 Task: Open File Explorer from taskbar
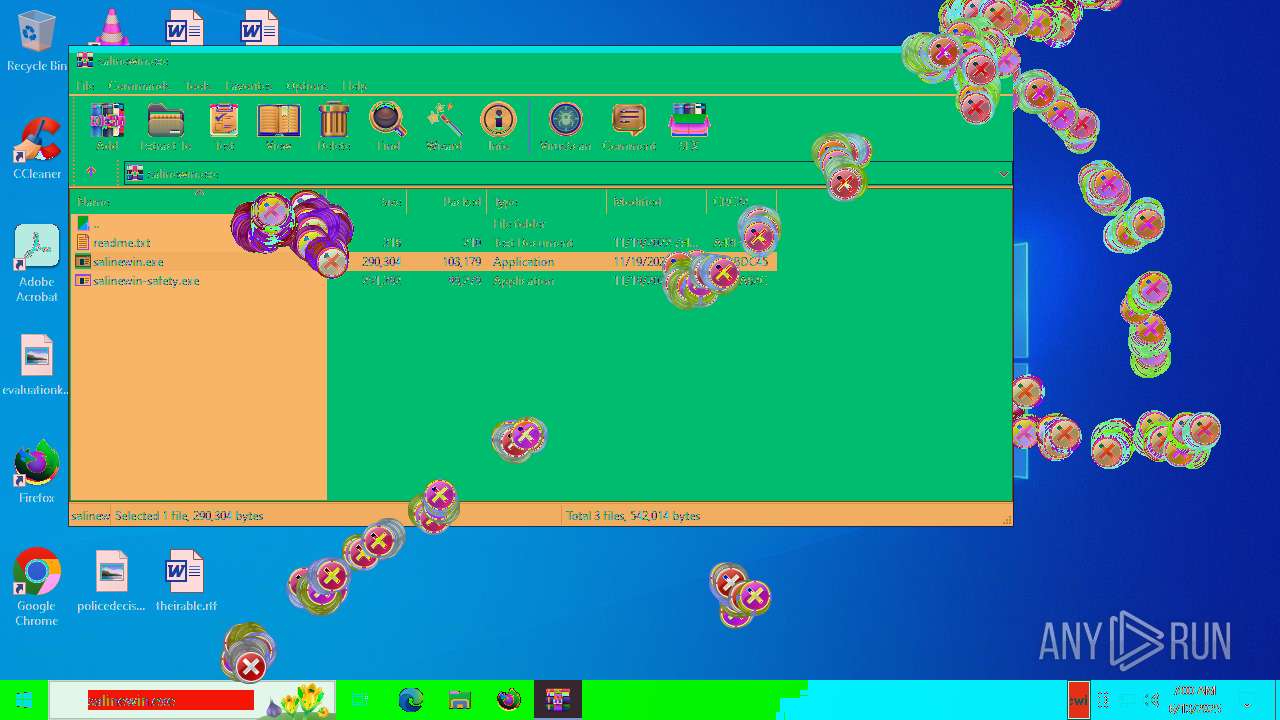[x=459, y=700]
